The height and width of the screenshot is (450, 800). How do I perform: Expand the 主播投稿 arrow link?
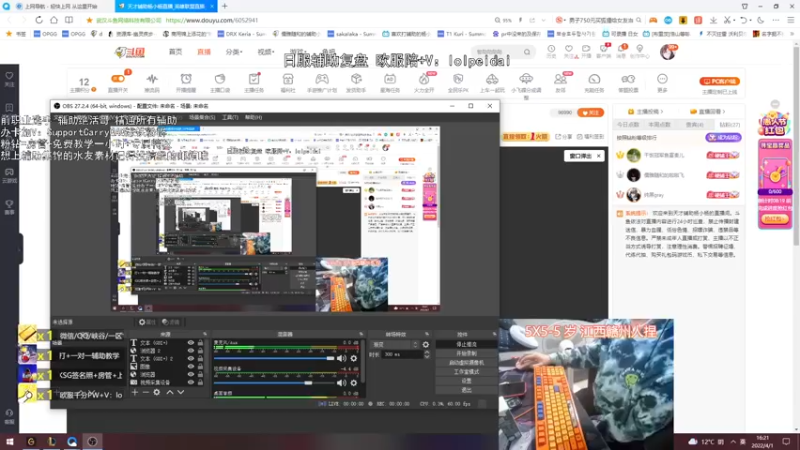tap(646, 111)
